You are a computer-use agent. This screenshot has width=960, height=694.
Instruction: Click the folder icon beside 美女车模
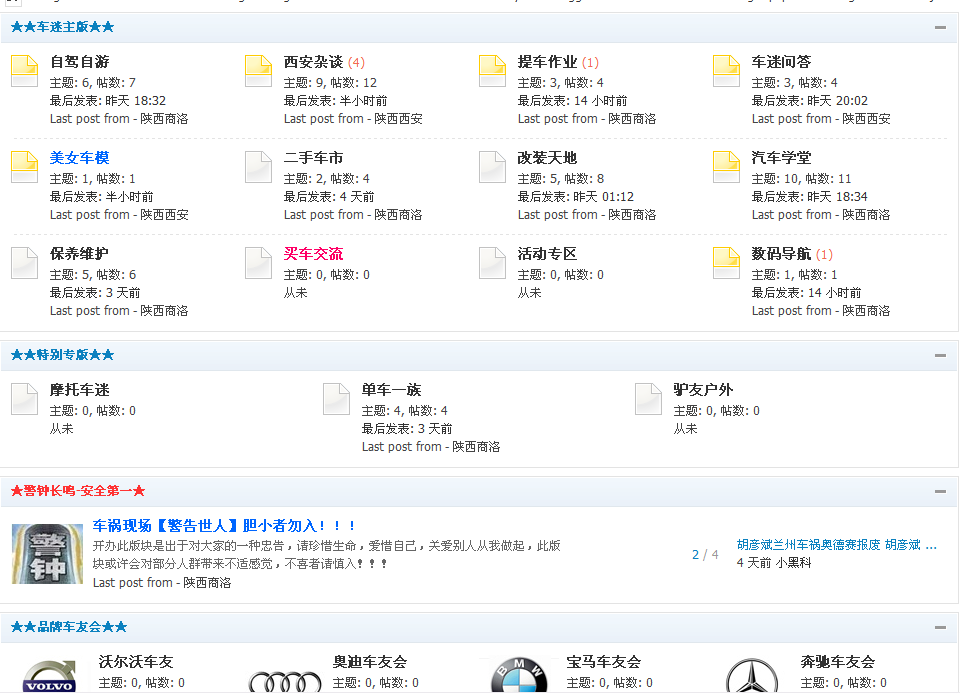(24, 167)
